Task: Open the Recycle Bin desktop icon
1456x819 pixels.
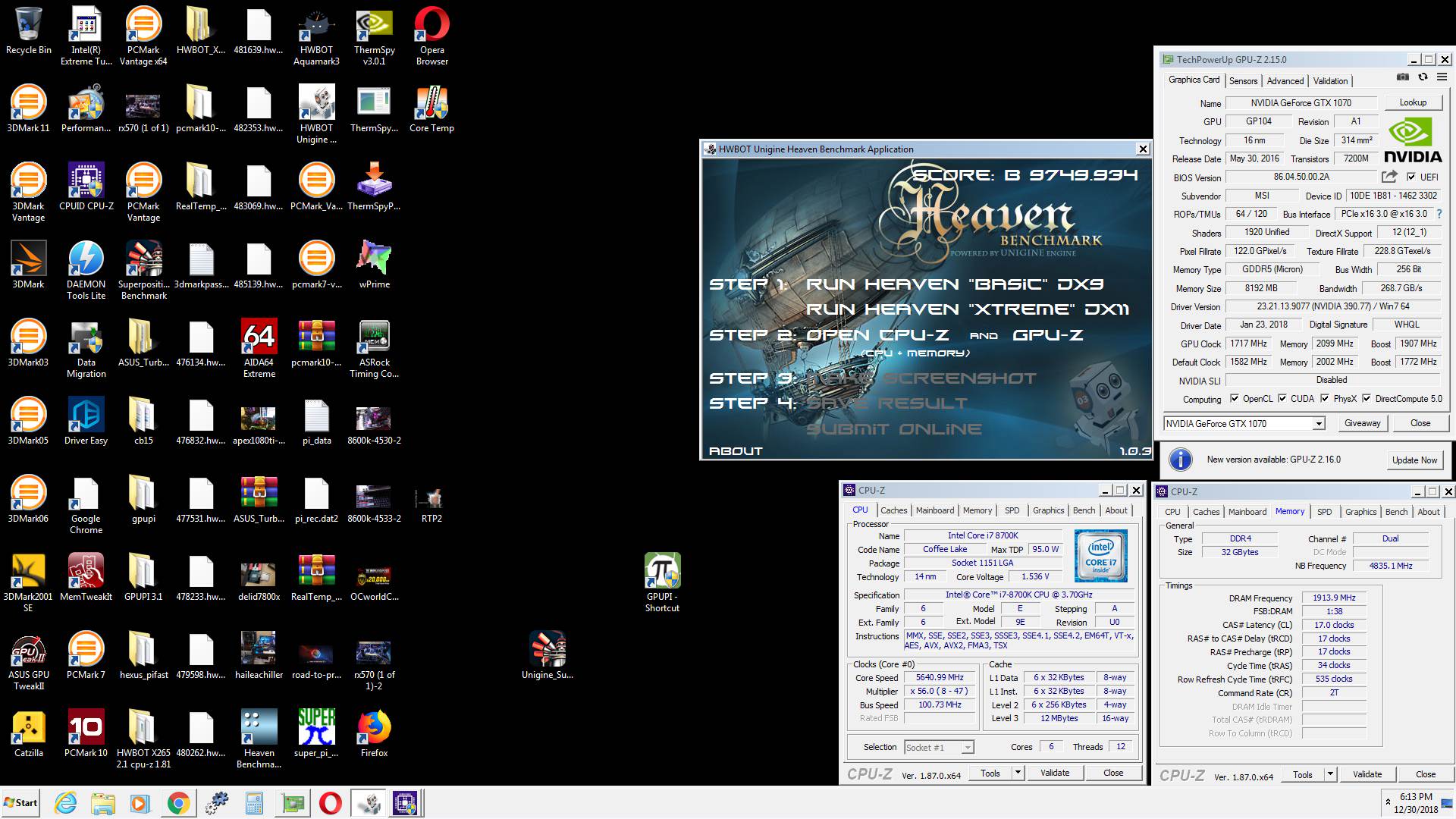Action: click(29, 30)
